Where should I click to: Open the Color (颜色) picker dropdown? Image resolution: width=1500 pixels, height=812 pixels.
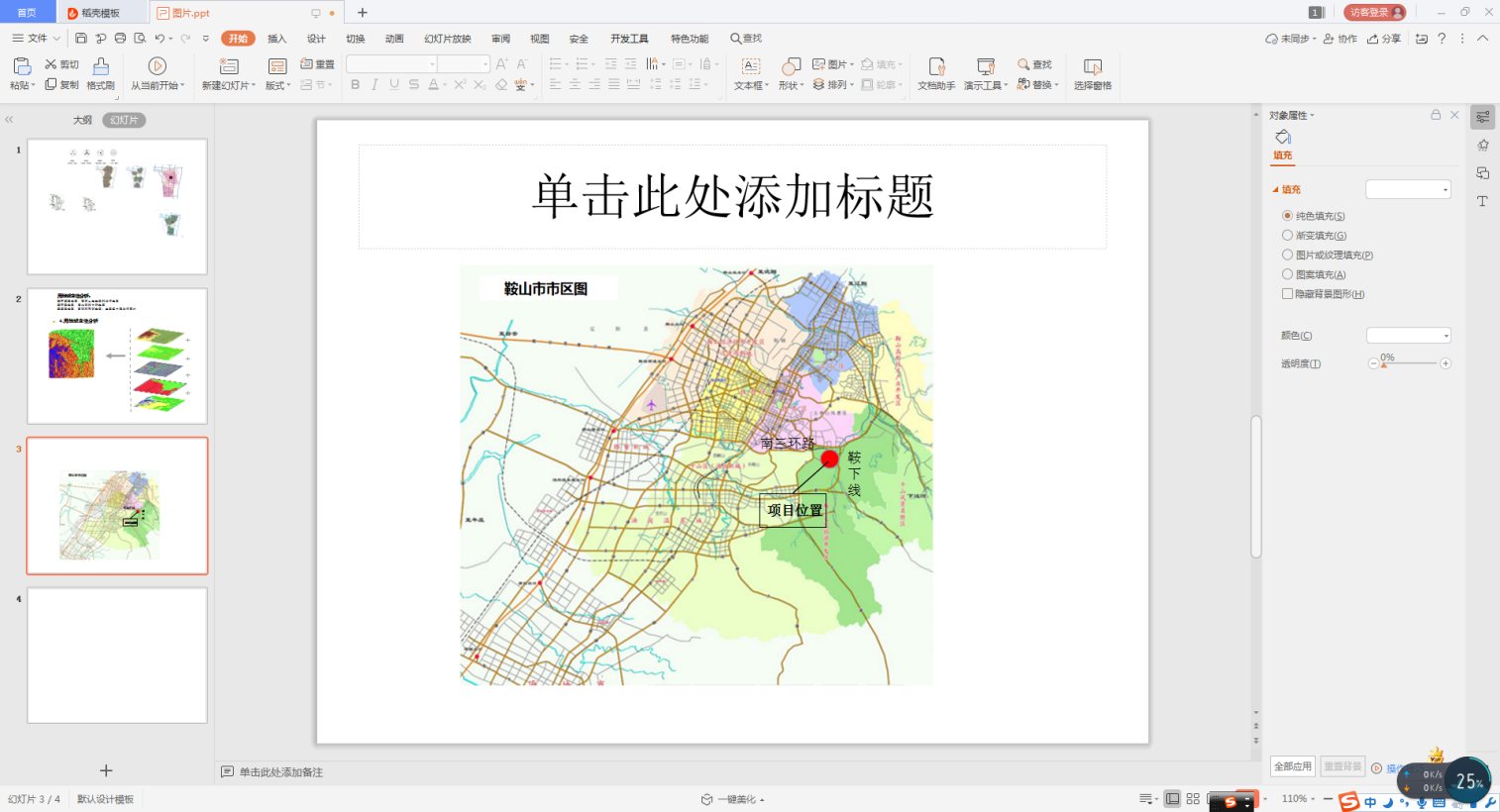click(1408, 336)
